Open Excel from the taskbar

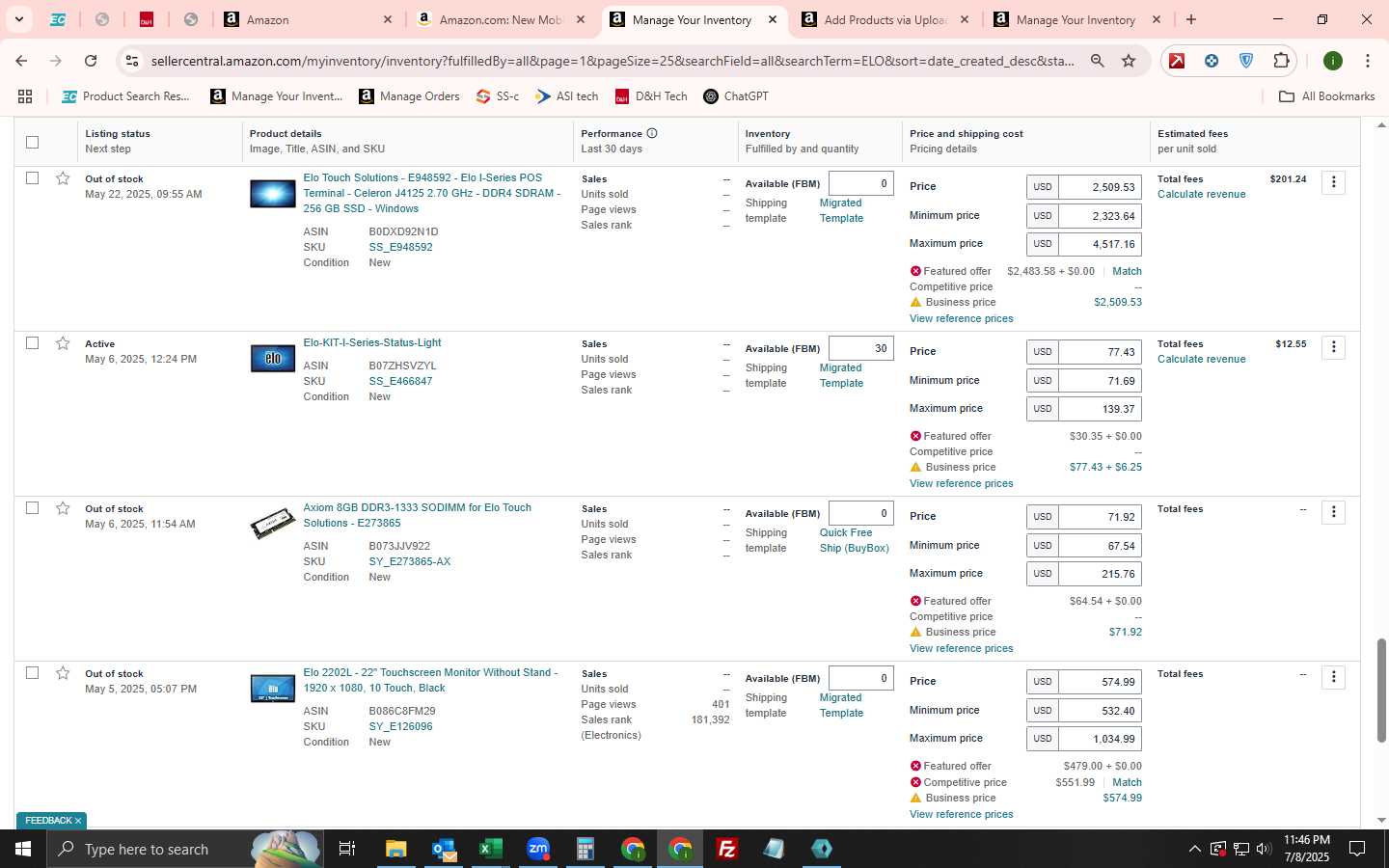coord(491,849)
